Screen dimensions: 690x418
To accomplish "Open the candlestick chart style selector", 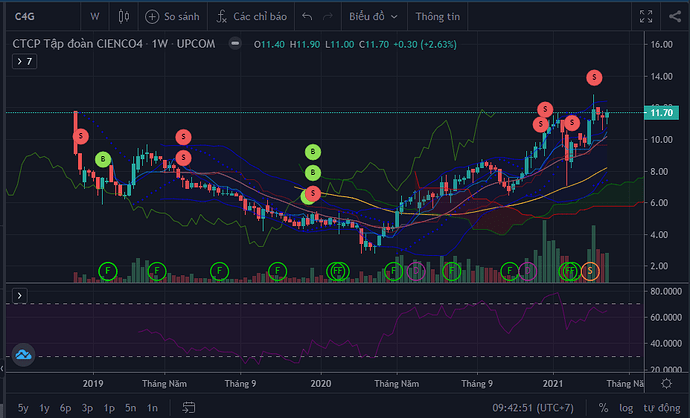I will click(x=123, y=17).
